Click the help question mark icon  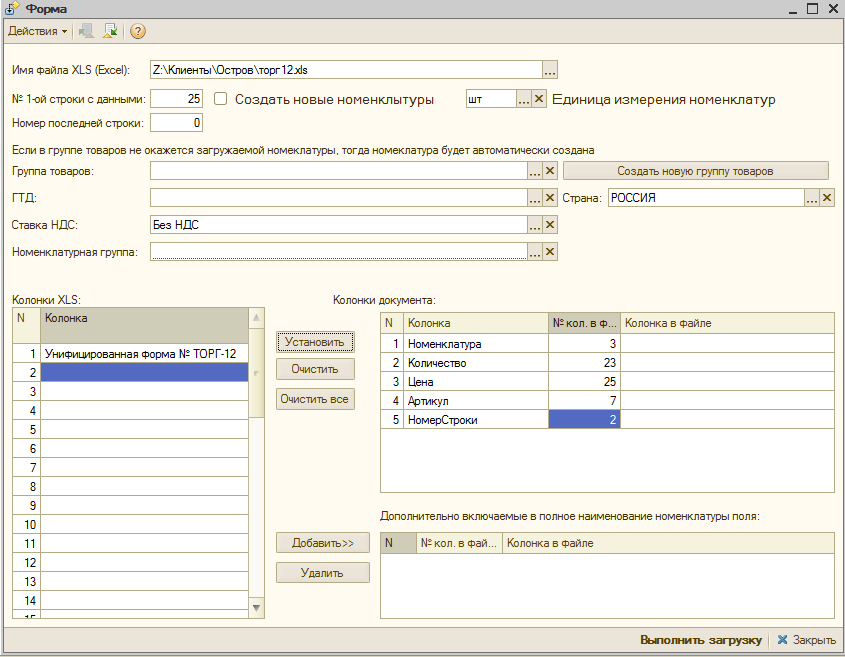pyautogui.click(x=137, y=31)
